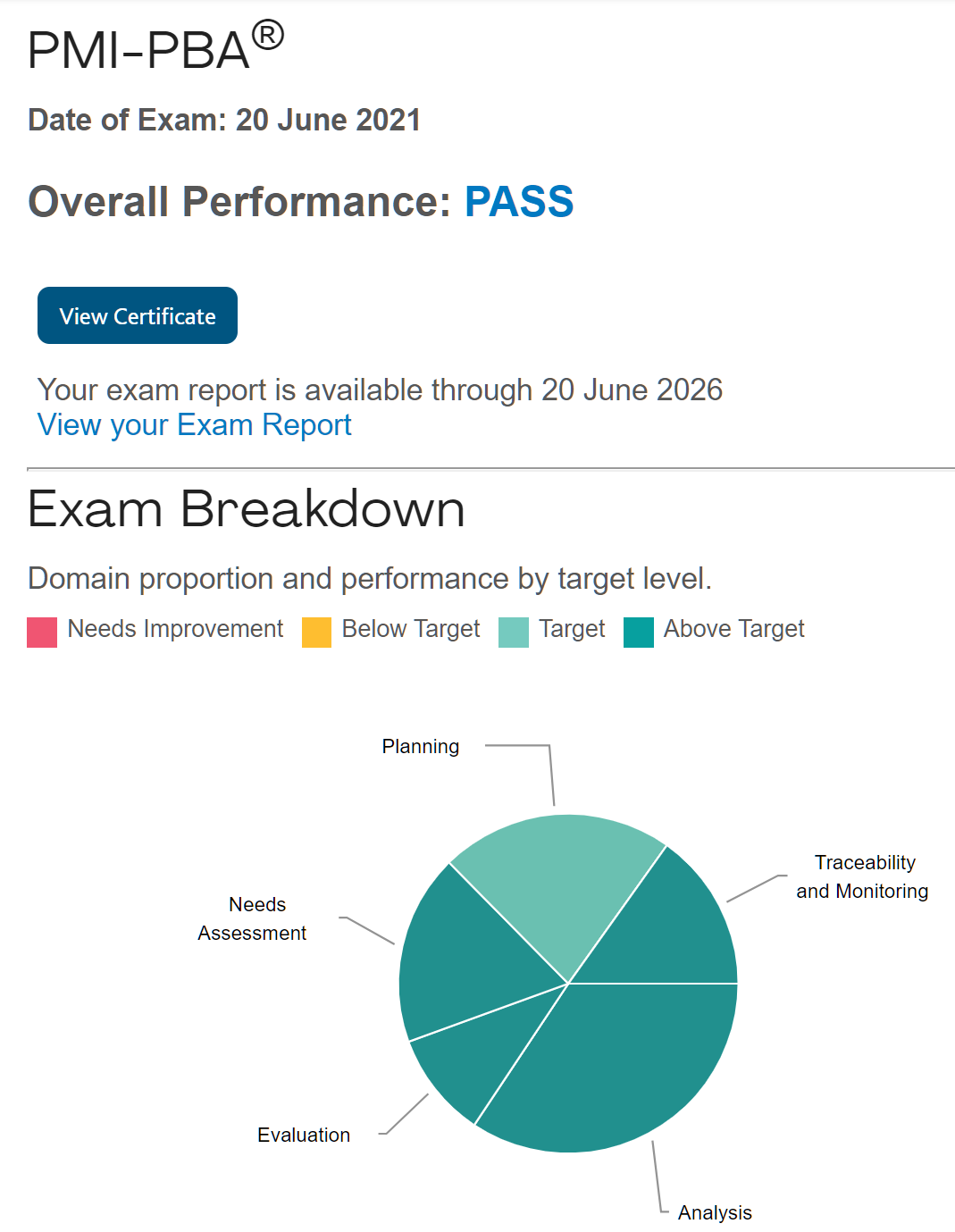Click the dark teal Above Target swatch
Image resolution: width=955 pixels, height=1232 pixels.
pyautogui.click(x=639, y=632)
